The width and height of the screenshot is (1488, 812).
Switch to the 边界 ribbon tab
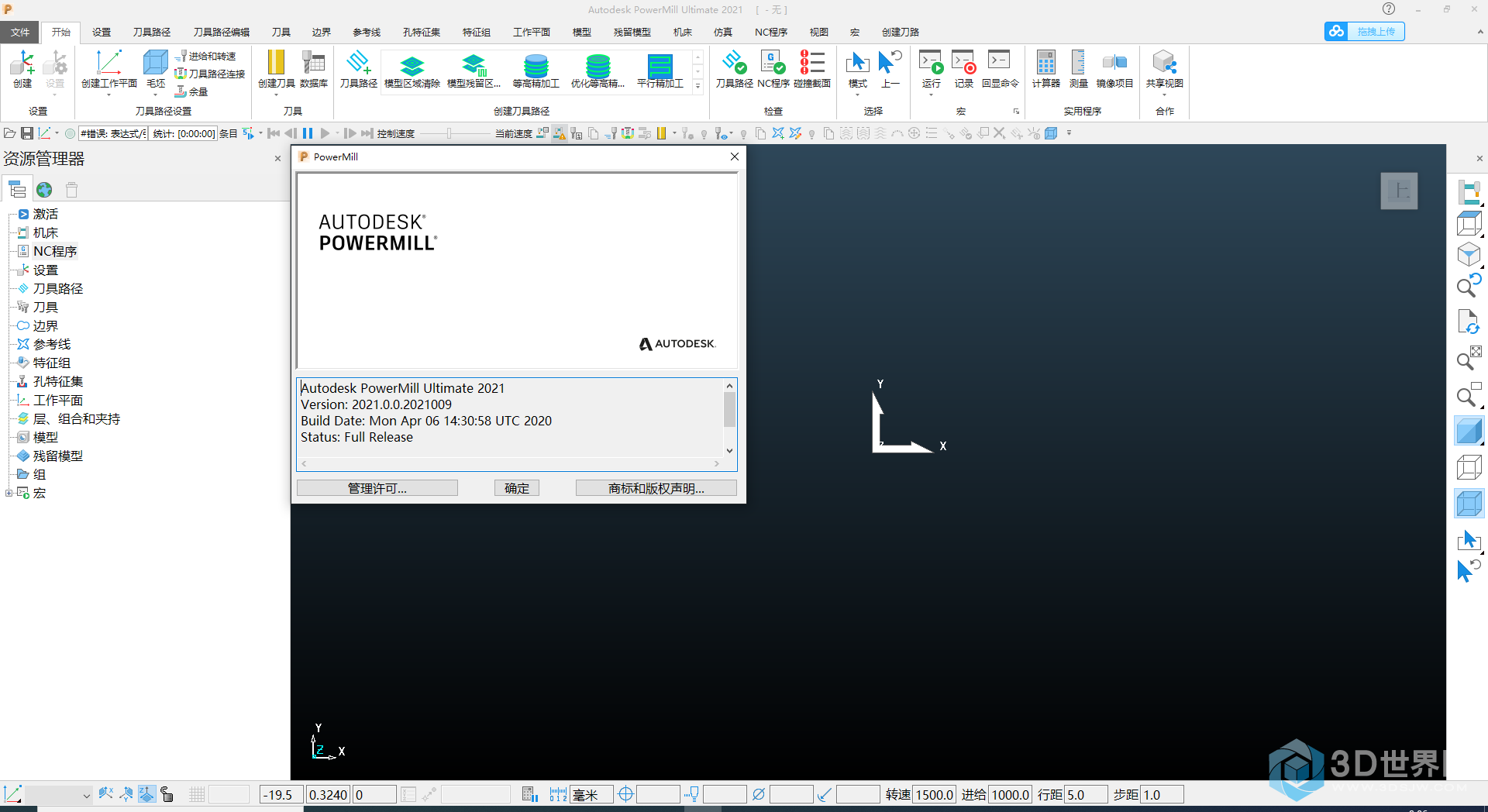point(322,32)
